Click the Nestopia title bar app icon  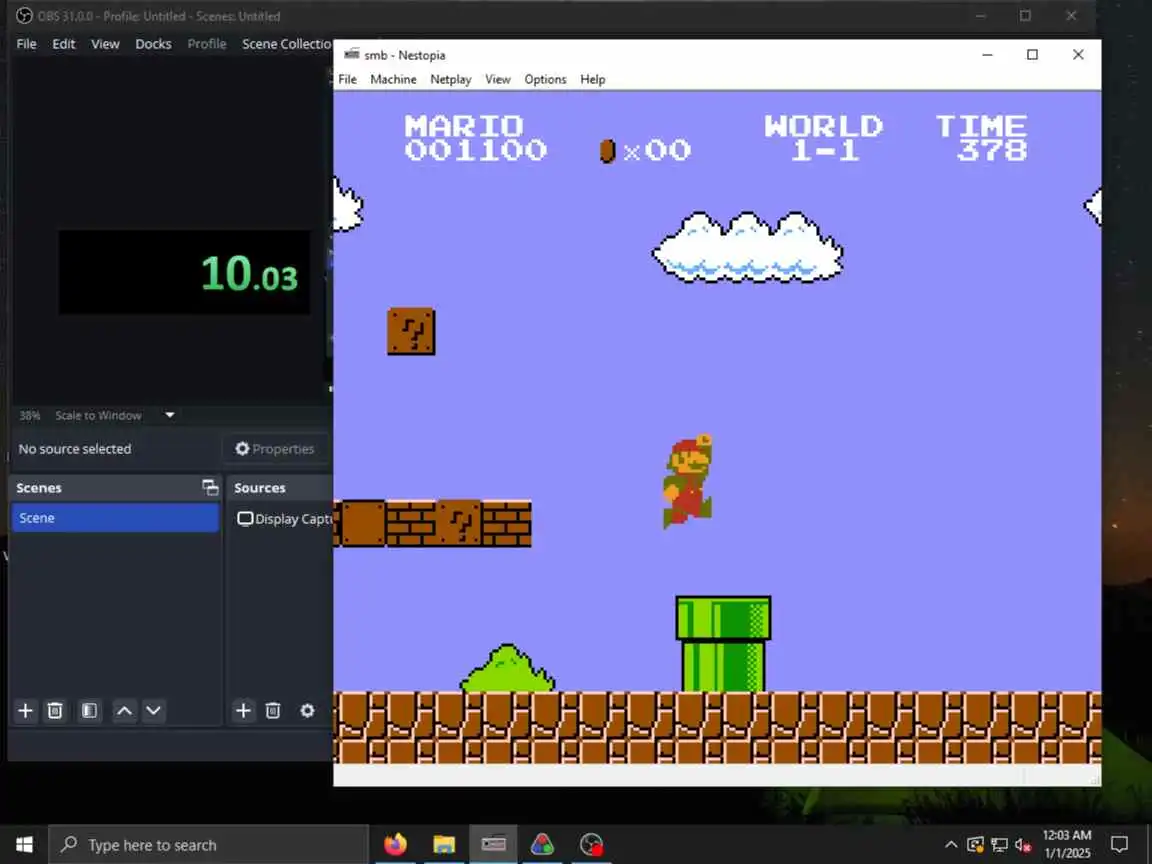click(x=352, y=54)
